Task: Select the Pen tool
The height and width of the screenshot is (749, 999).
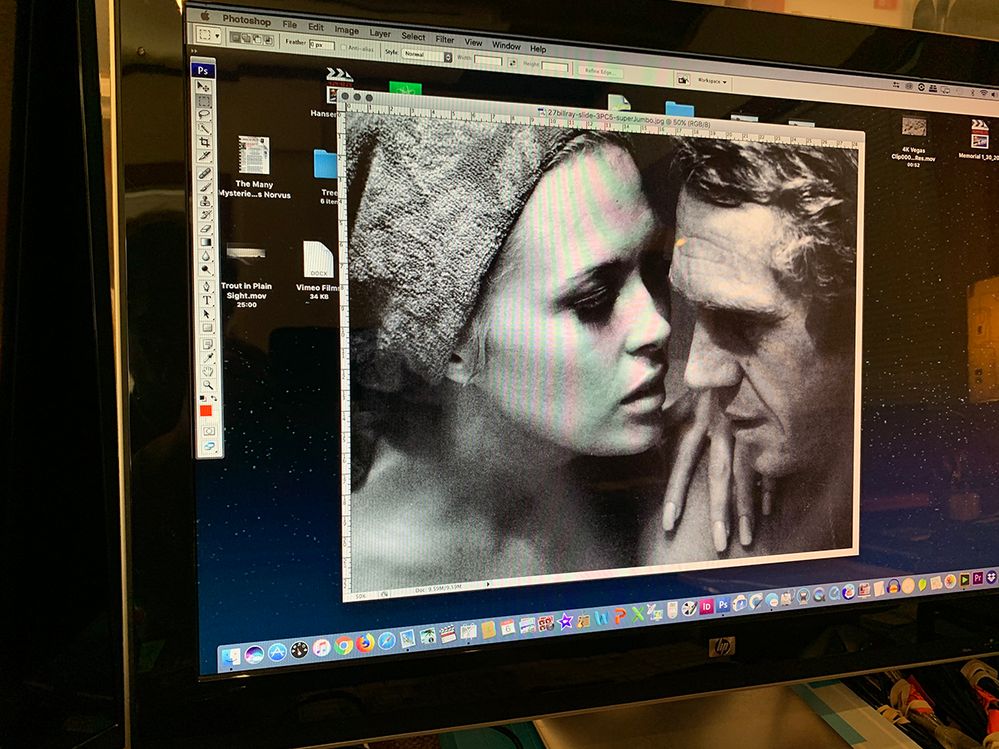Action: [x=206, y=286]
